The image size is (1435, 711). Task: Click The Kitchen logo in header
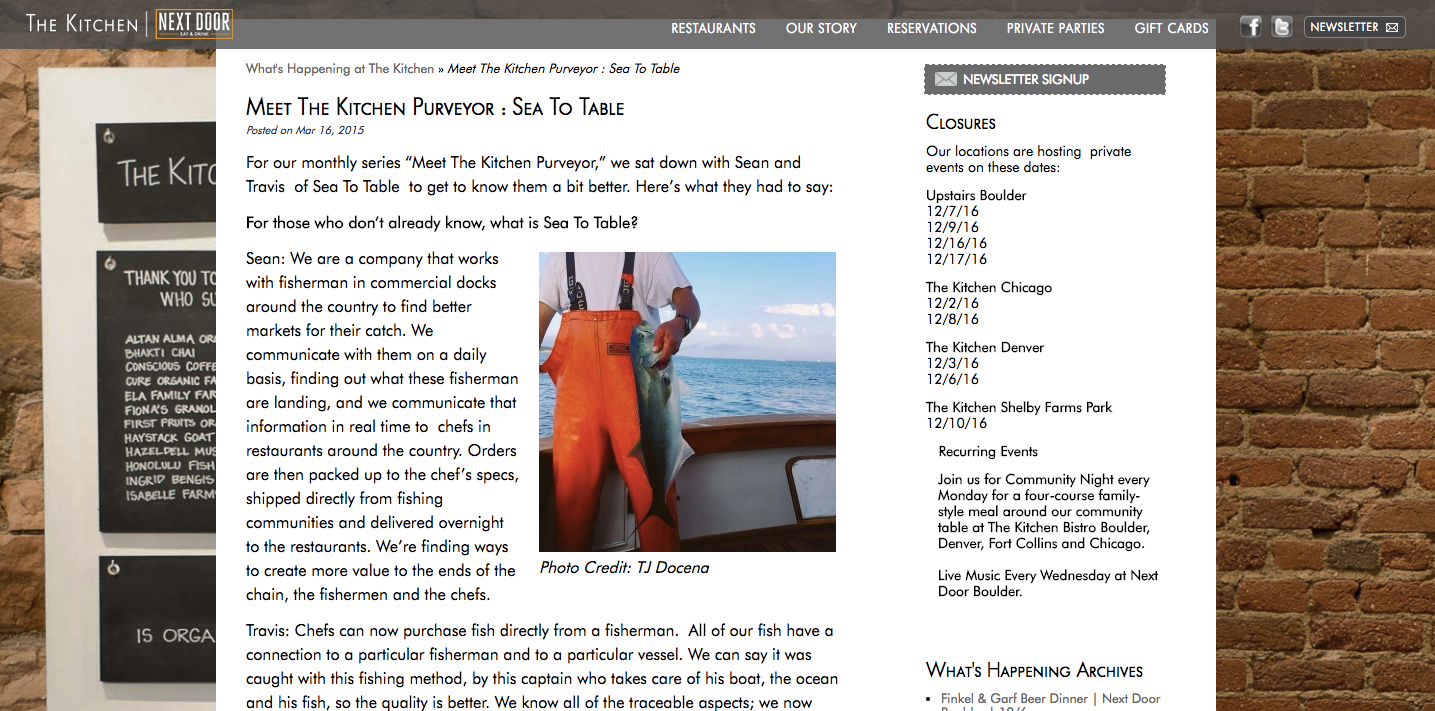pyautogui.click(x=82, y=23)
